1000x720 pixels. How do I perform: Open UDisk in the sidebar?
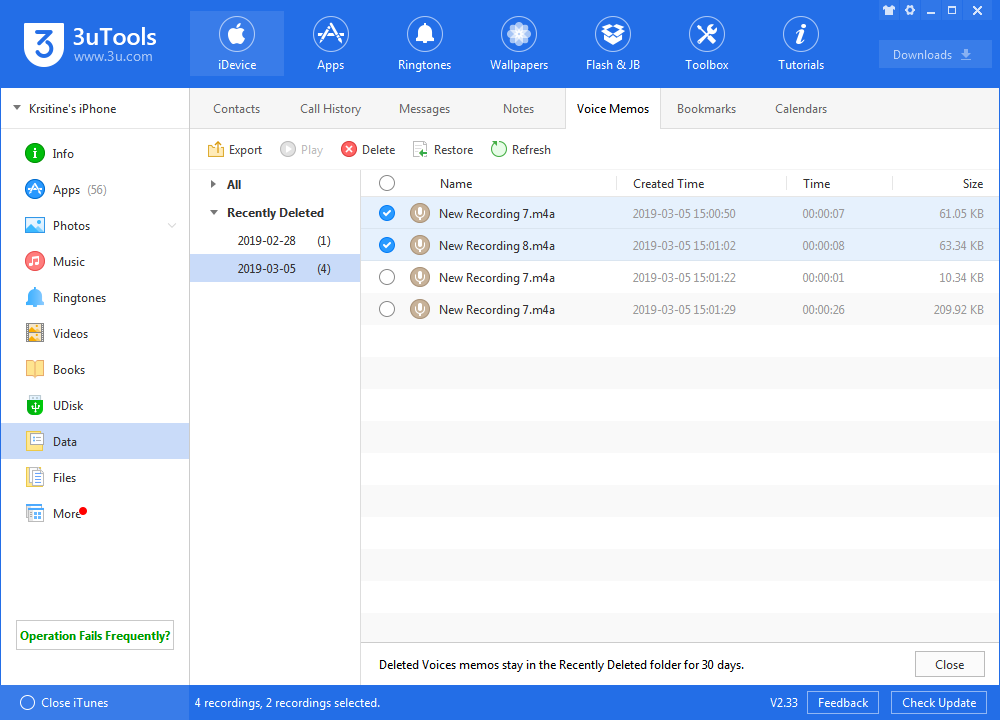pyautogui.click(x=95, y=406)
